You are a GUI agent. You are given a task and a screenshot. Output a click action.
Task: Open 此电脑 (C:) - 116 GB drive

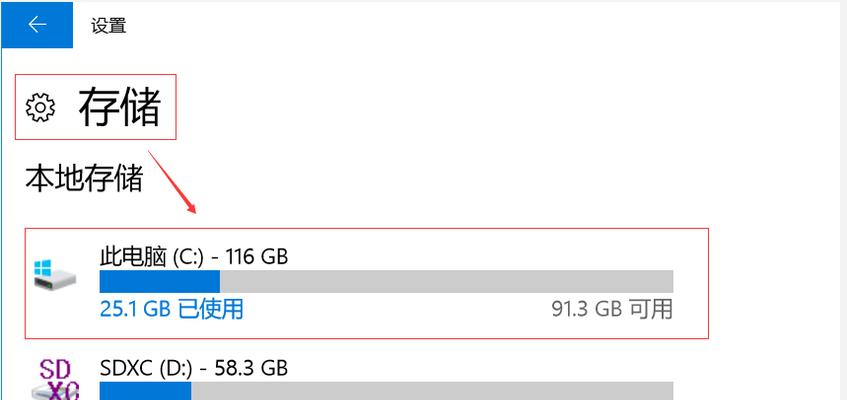(x=367, y=284)
